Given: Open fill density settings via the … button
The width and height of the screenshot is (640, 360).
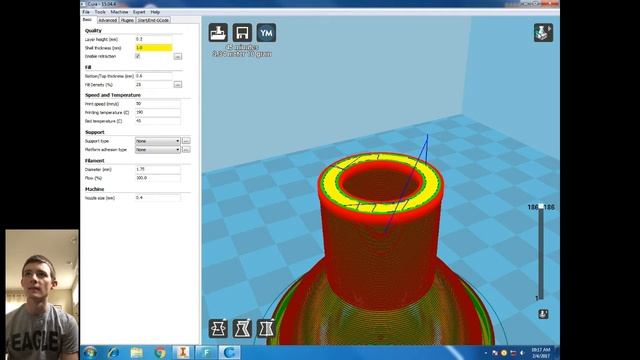Looking at the screenshot, I should [178, 84].
